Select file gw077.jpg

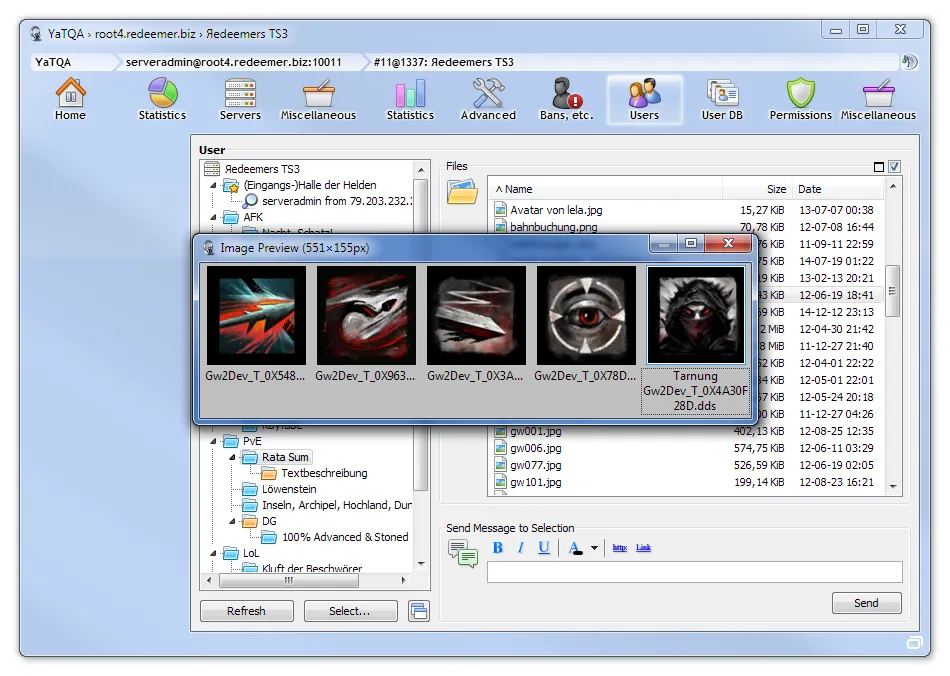coord(536,465)
